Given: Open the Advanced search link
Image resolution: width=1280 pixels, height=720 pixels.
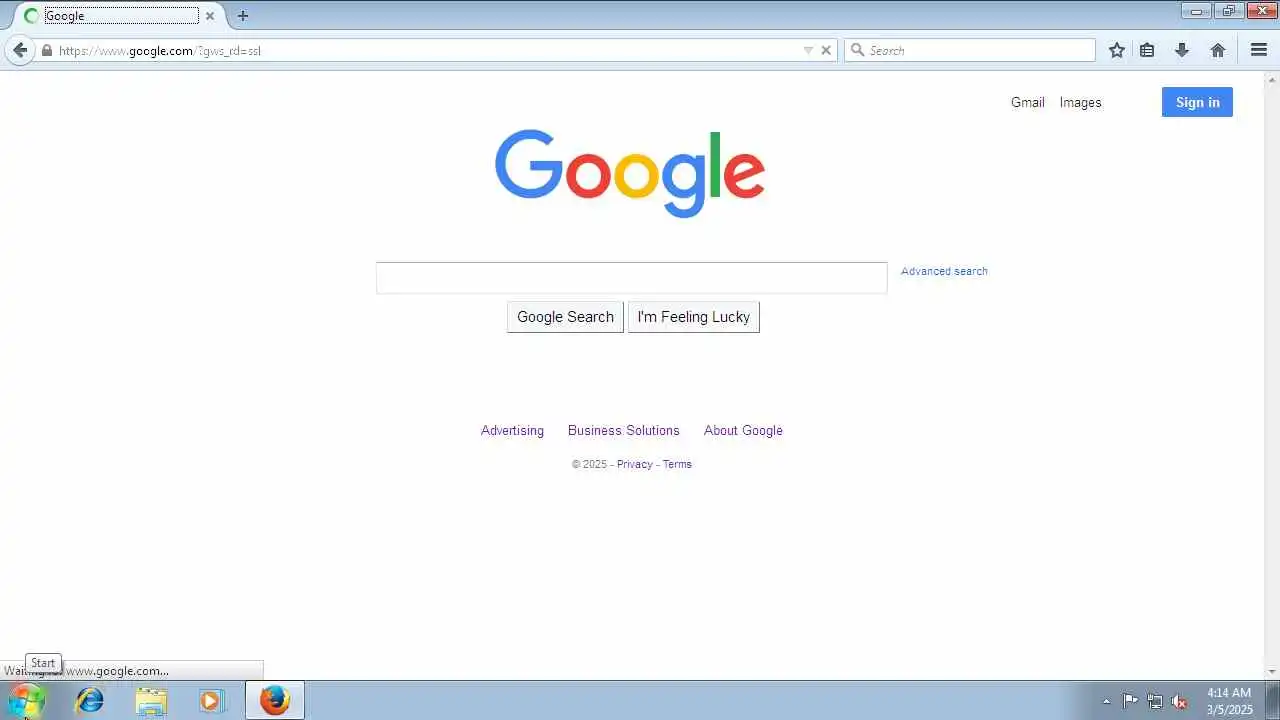Looking at the screenshot, I should tap(944, 271).
